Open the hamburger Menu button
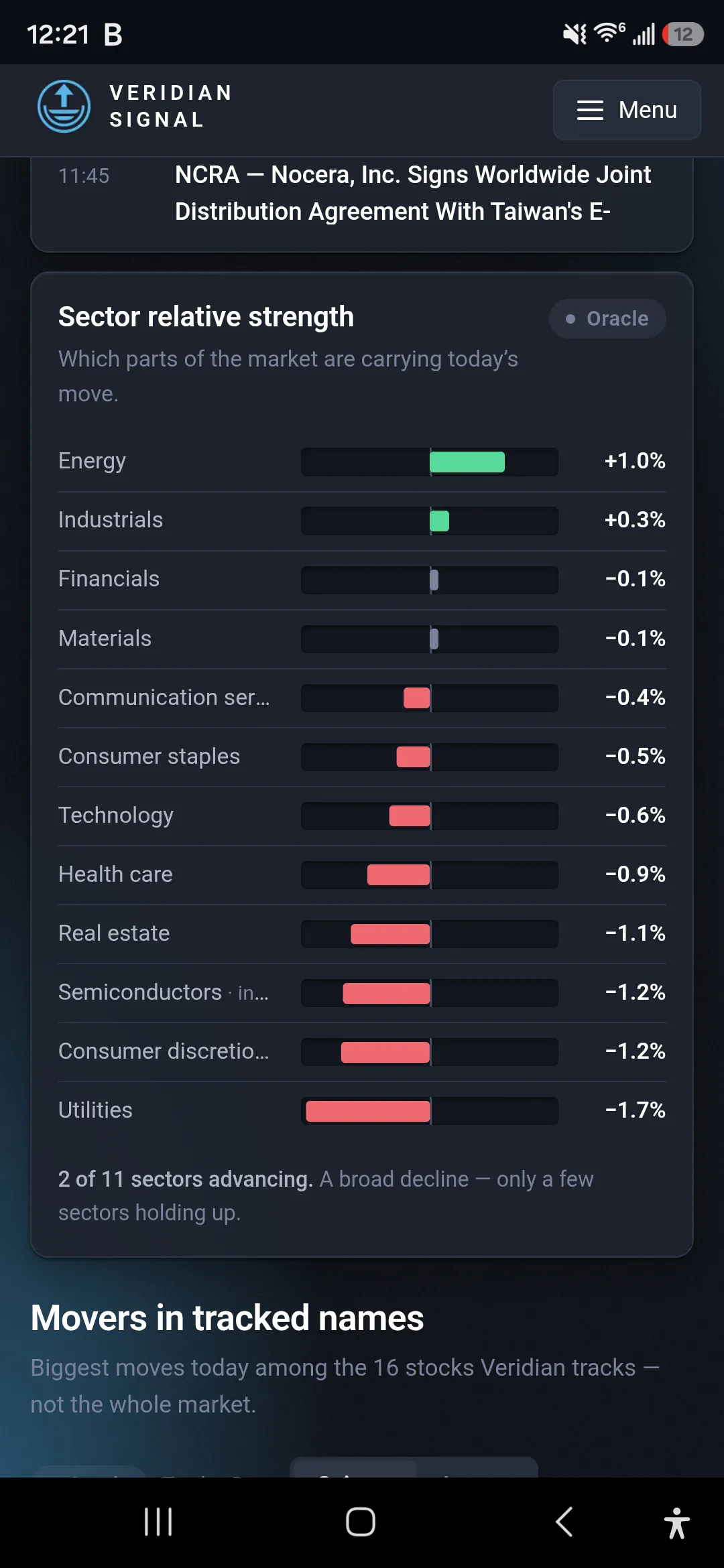724x1568 pixels. (627, 110)
